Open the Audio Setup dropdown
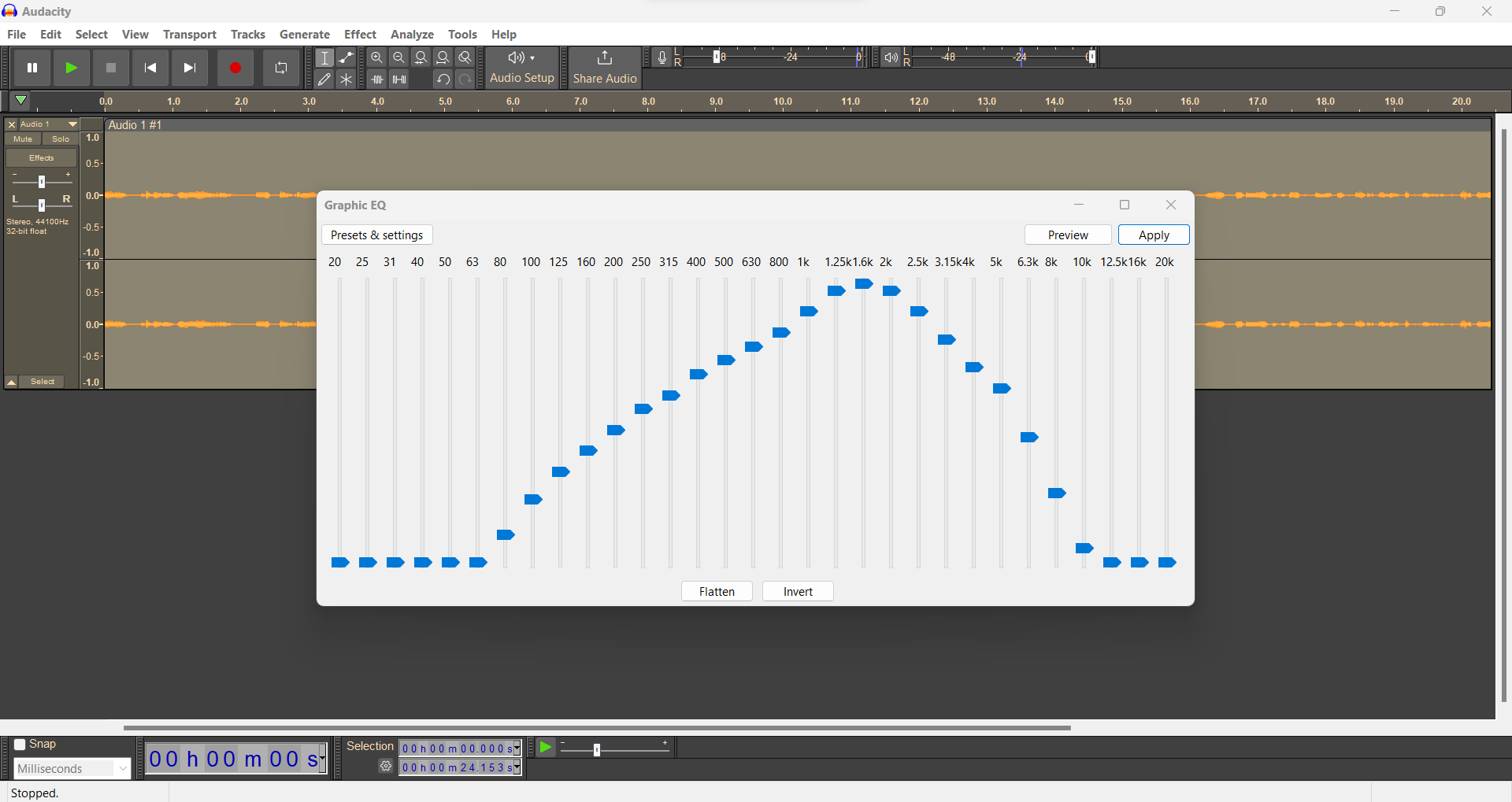This screenshot has width=1512, height=802. pyautogui.click(x=522, y=68)
